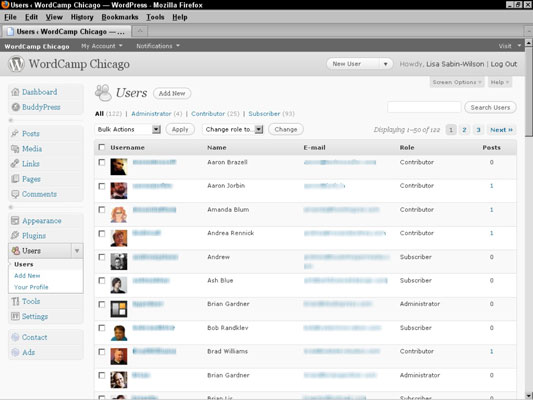Click Bob Randklev's avatar image

119,333
